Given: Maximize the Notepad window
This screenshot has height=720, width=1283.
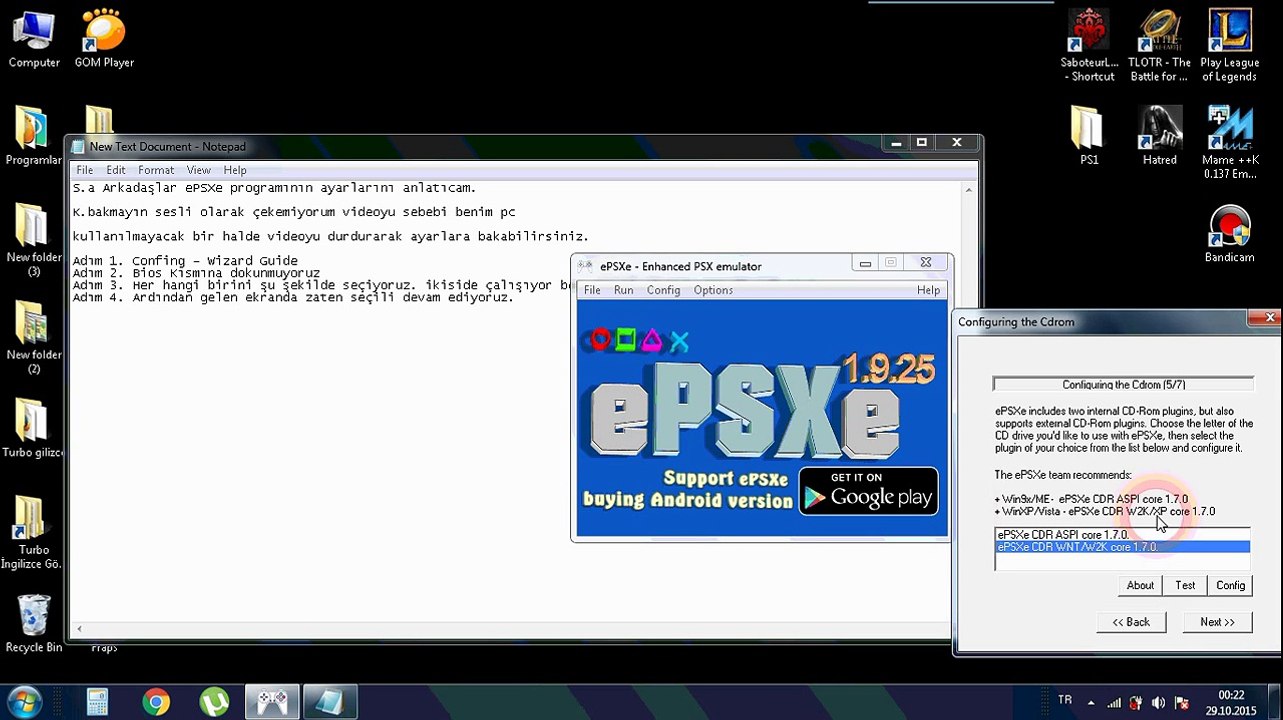Looking at the screenshot, I should click(922, 143).
